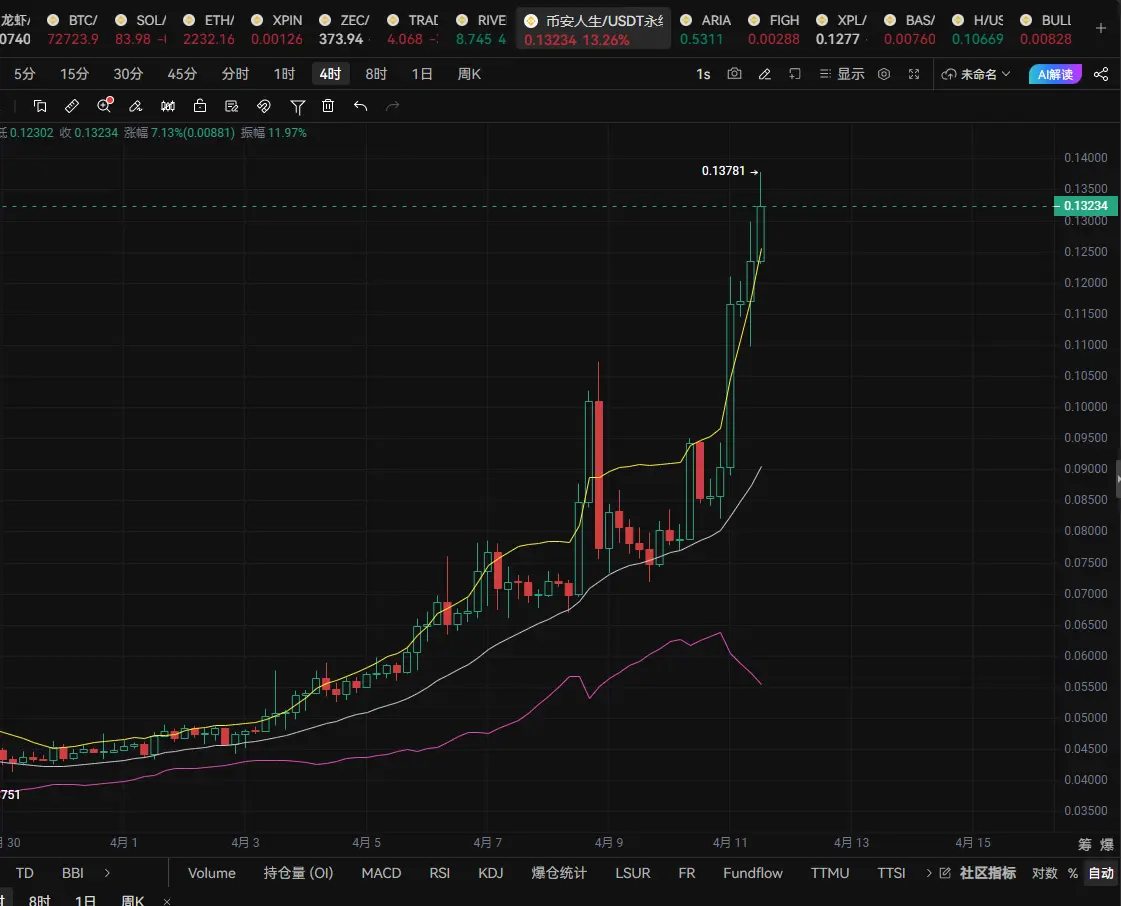Click the candlestick pattern tool icon
Screen dimensions: 1121x906
pos(168,106)
